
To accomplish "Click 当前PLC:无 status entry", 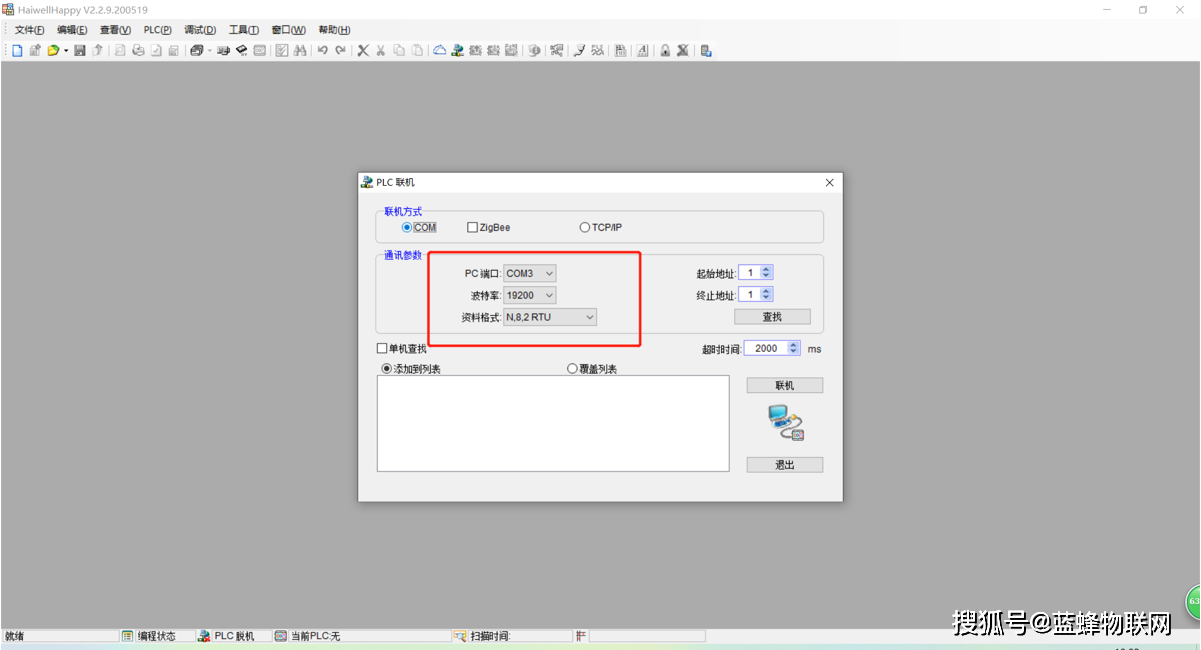I will (x=316, y=636).
